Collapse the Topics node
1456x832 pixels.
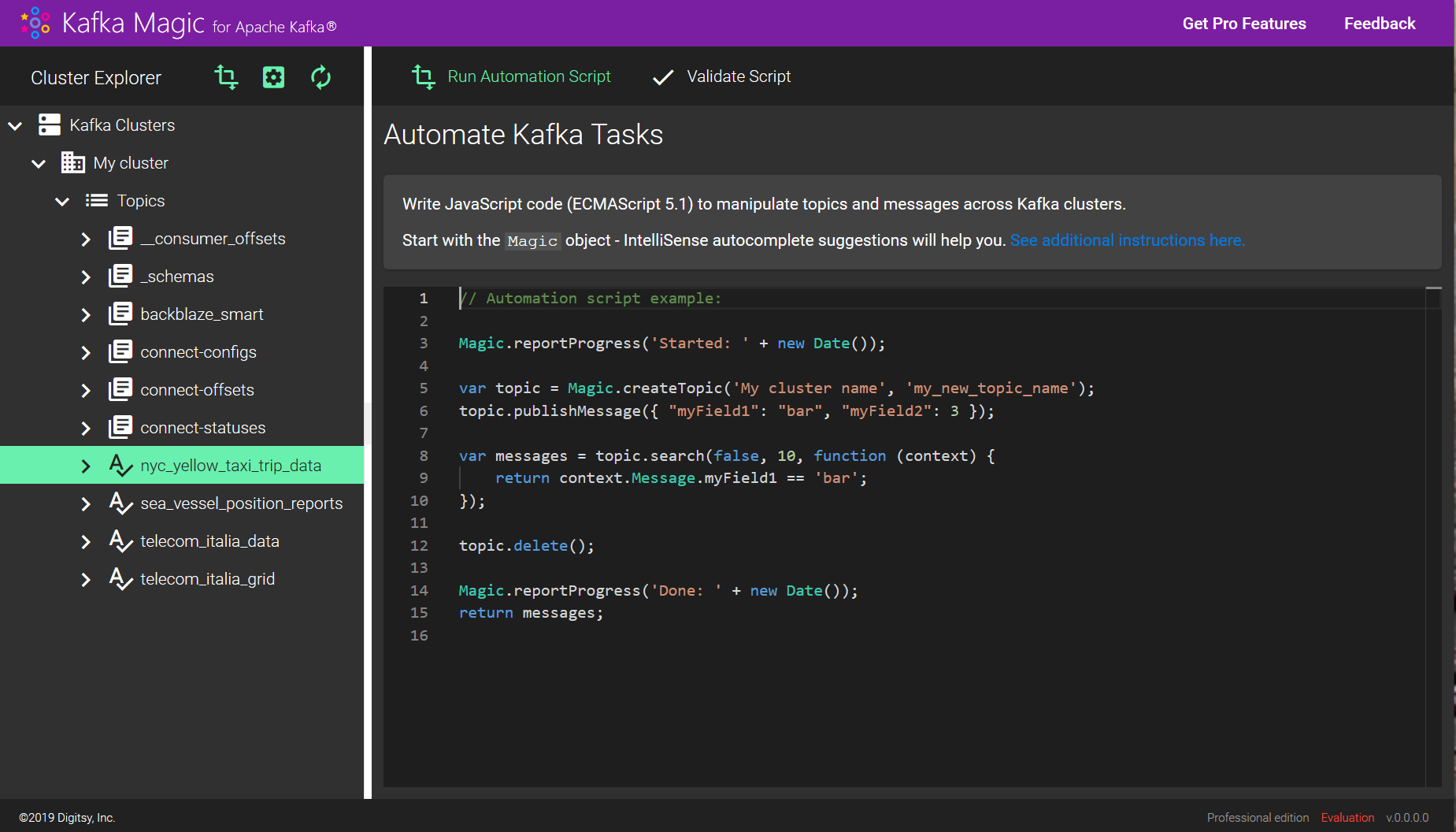point(62,201)
